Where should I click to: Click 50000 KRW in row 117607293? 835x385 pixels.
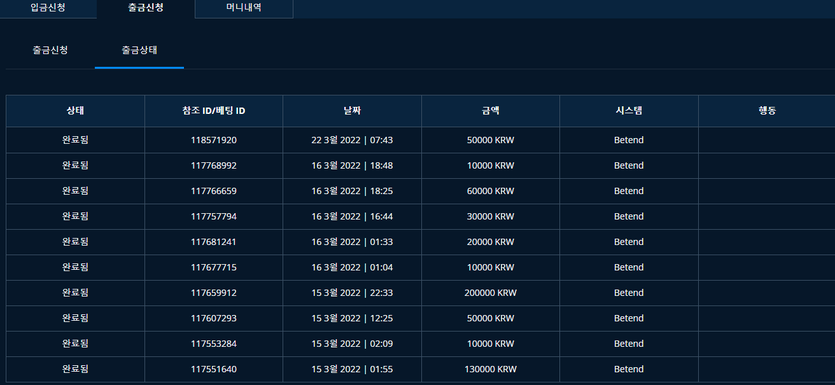click(x=490, y=318)
